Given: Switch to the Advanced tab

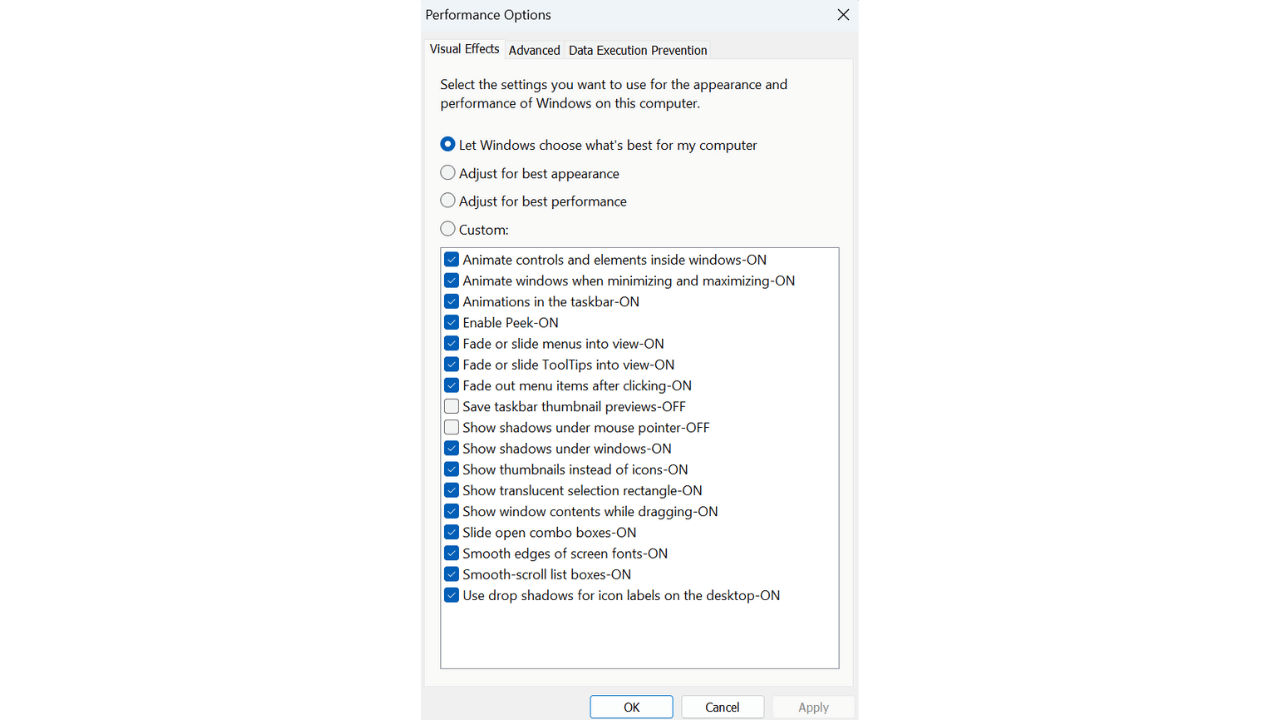Looking at the screenshot, I should pos(533,50).
